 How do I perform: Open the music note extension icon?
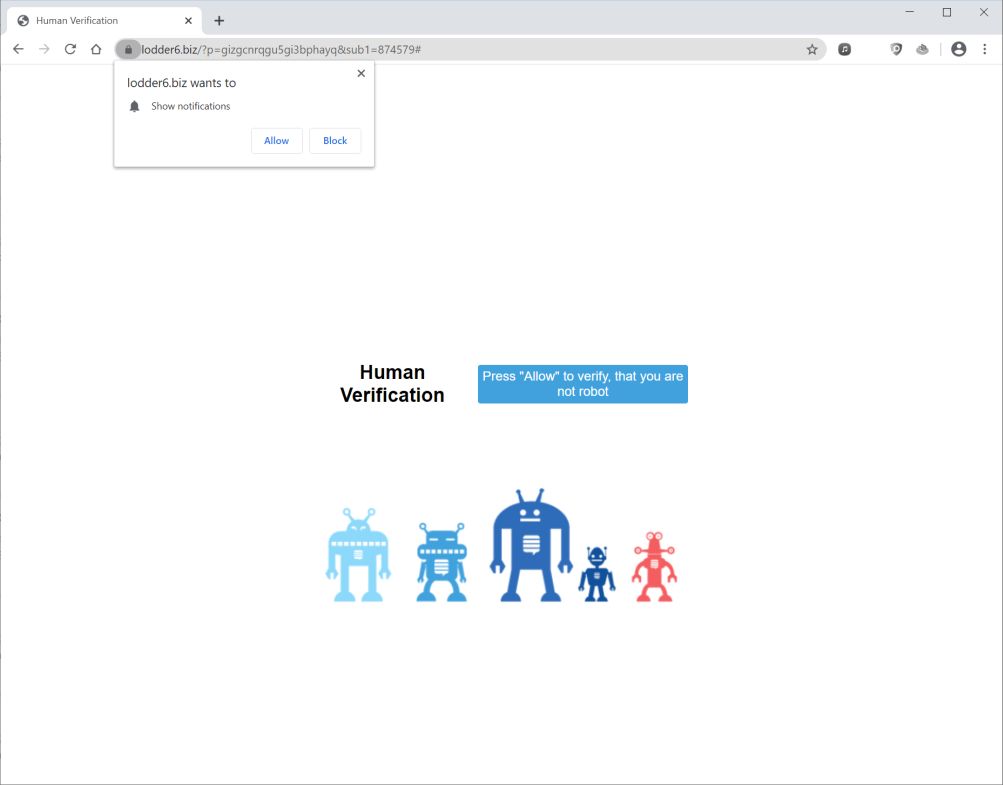click(844, 49)
